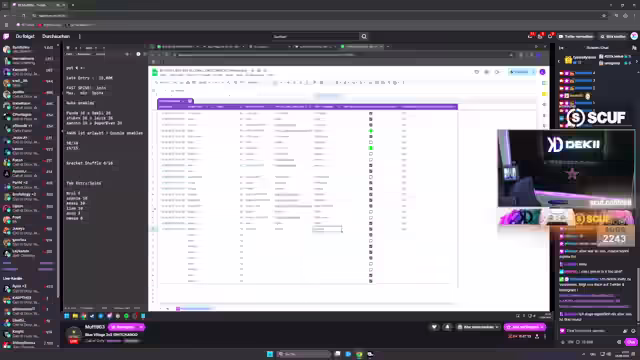Click the Sheets comments icon
Image resolution: width=640 pixels, height=360 pixels.
pyautogui.click(x=487, y=72)
